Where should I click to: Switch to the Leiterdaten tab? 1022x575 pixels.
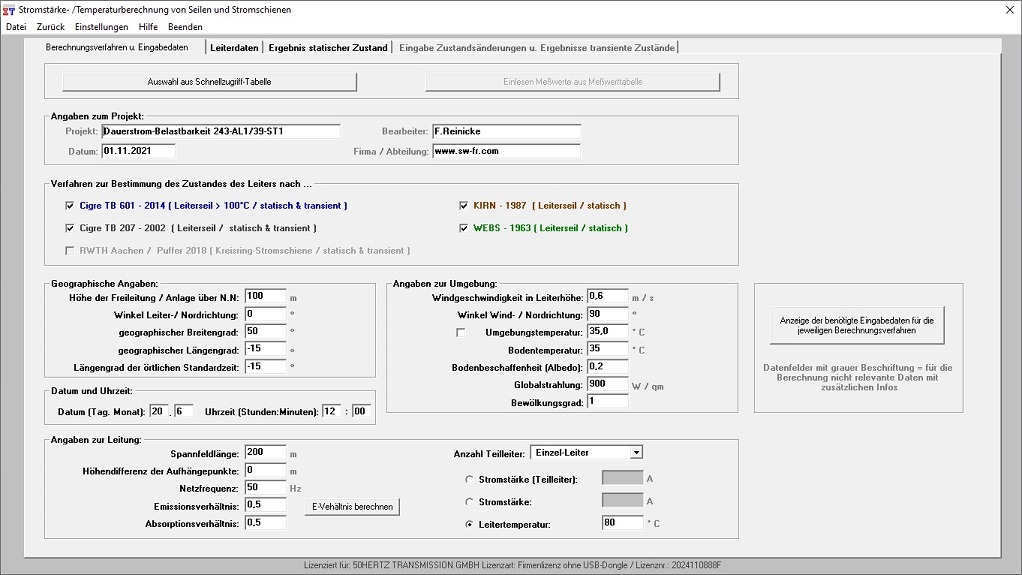click(x=234, y=47)
